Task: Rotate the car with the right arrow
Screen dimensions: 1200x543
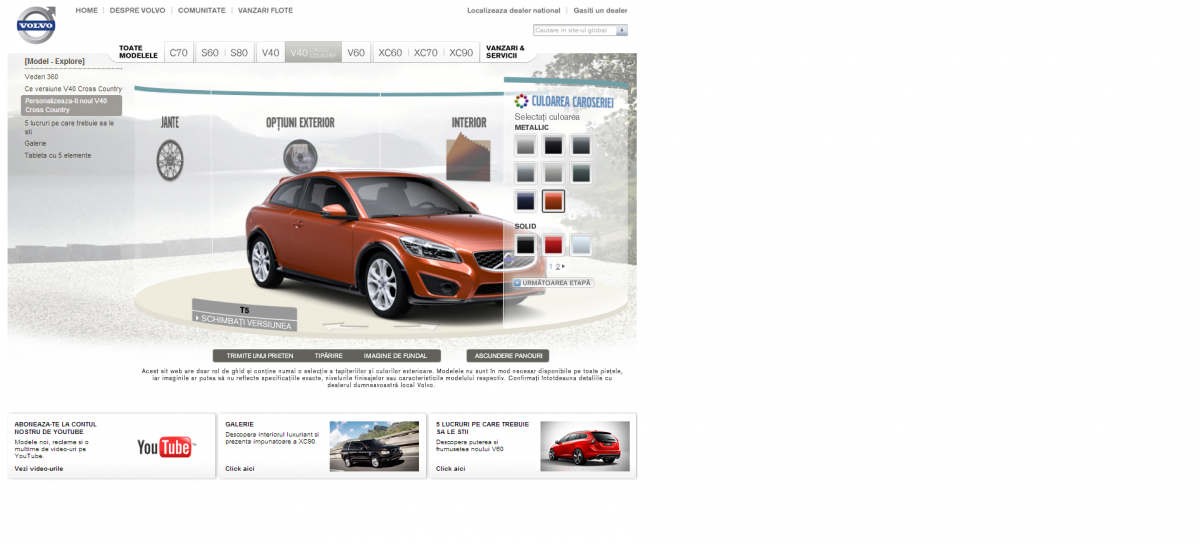Action: [x=415, y=324]
